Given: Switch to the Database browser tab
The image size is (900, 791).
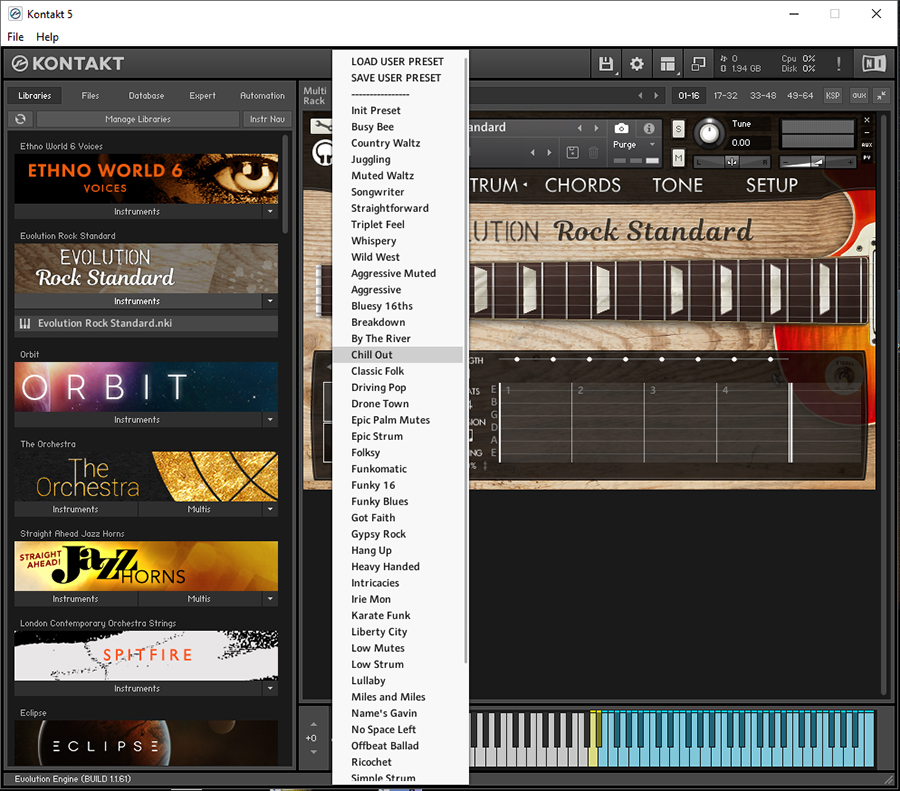Looking at the screenshot, I should (146, 96).
